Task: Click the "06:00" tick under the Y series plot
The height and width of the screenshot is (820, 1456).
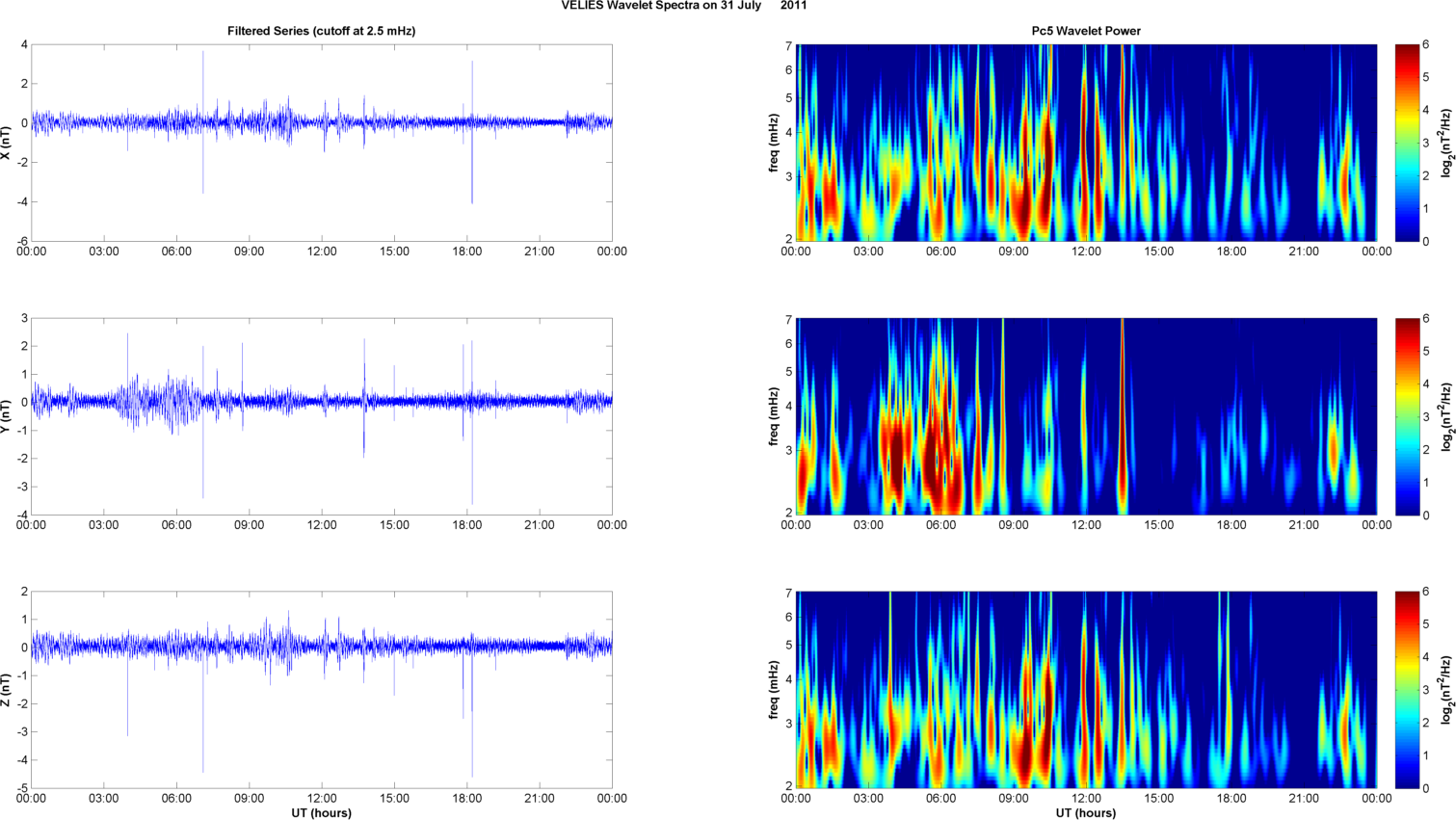Action: (176, 525)
